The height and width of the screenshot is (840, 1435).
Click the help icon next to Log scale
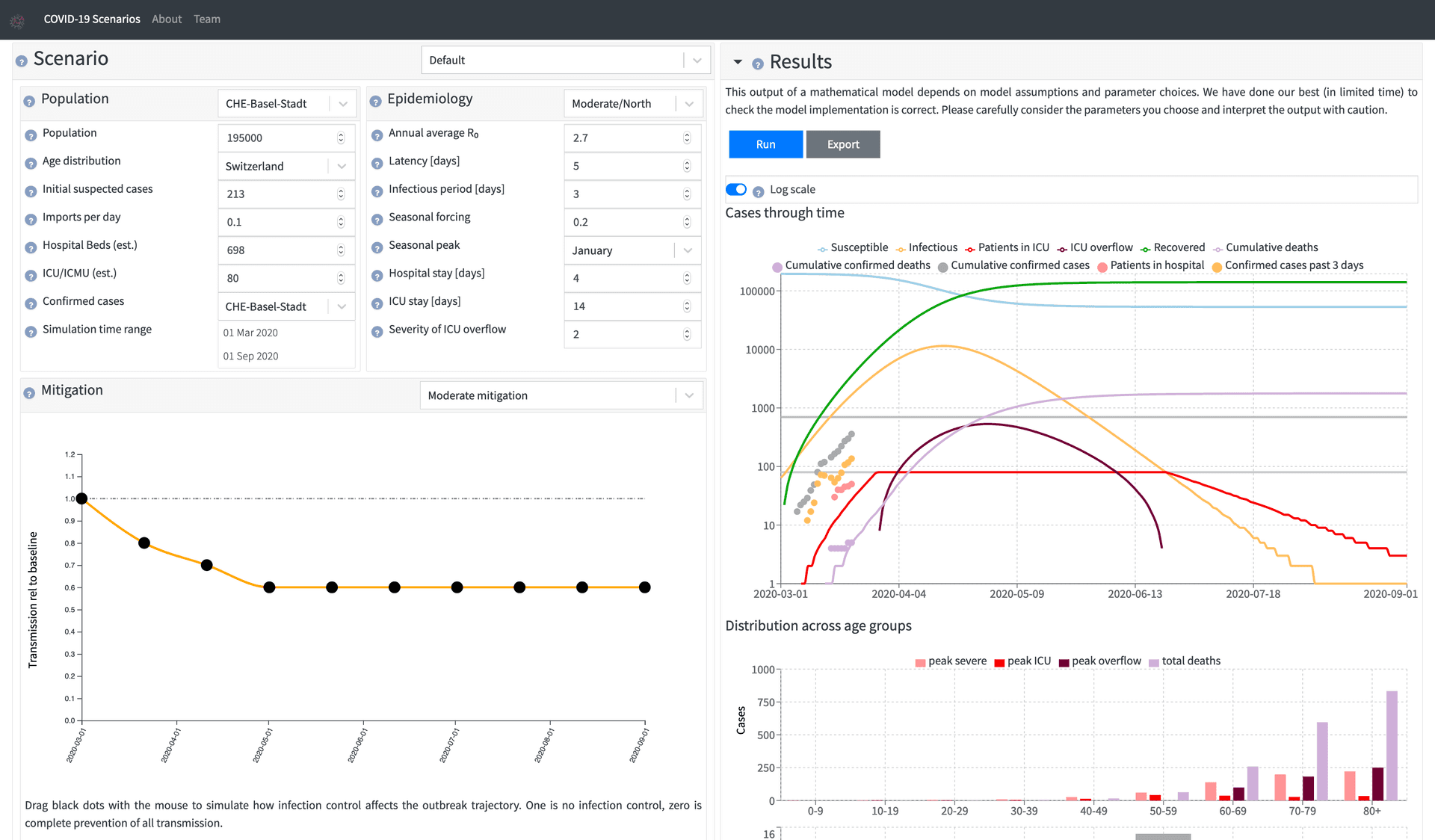(758, 191)
